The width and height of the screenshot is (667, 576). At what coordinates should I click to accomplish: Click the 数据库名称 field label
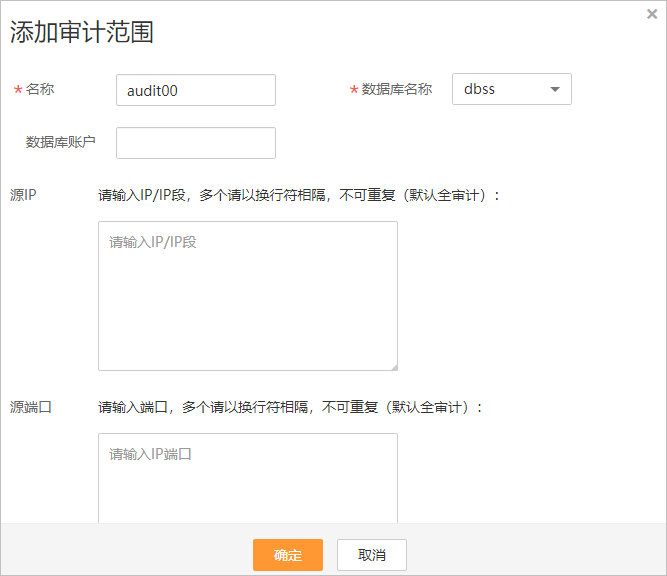pos(397,89)
